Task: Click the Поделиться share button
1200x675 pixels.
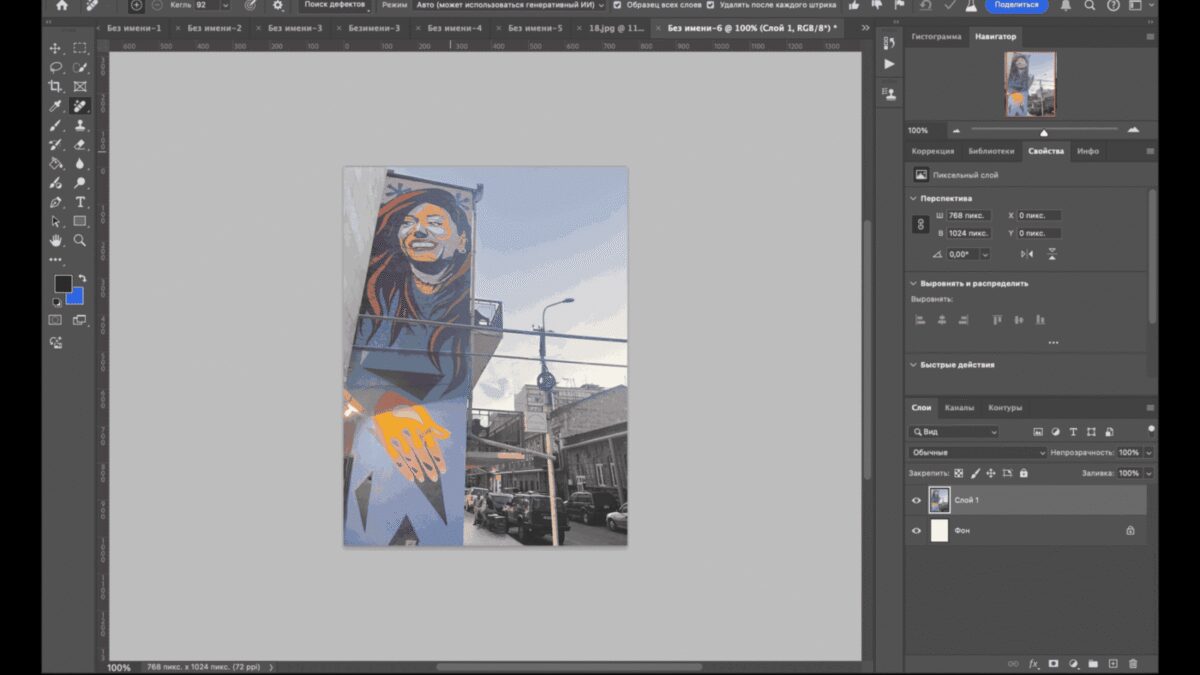Action: click(x=1016, y=5)
